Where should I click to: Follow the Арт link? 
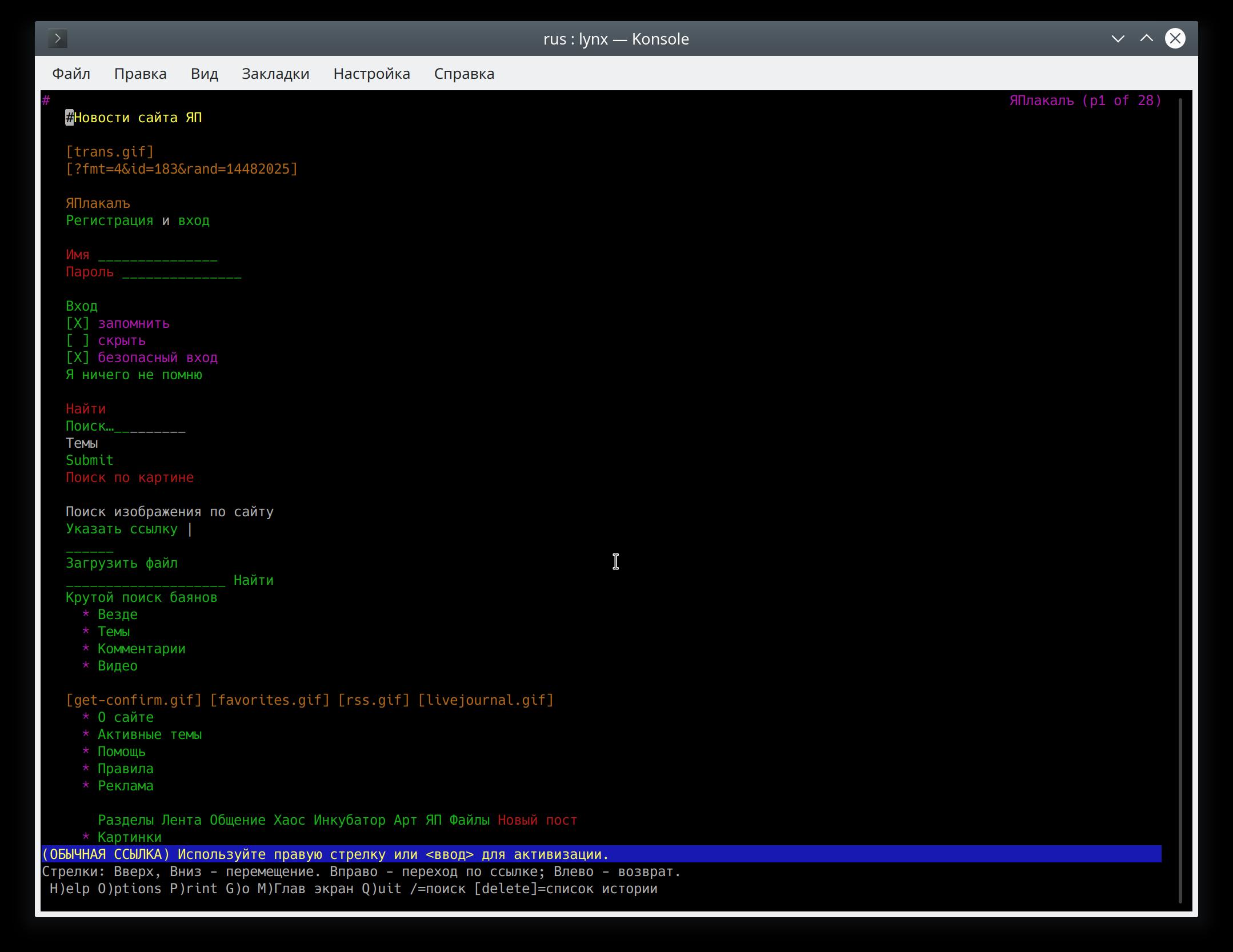pos(406,820)
